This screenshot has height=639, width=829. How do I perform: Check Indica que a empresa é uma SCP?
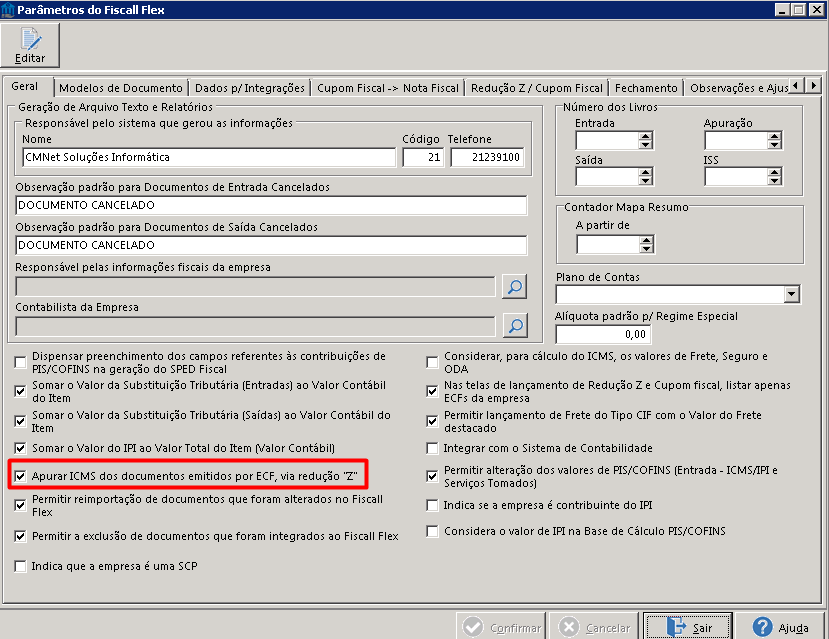tap(21, 566)
